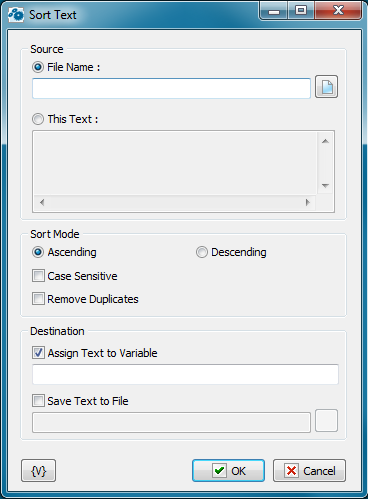
Task: Uncheck Assign Text to Variable
Action: [38, 353]
